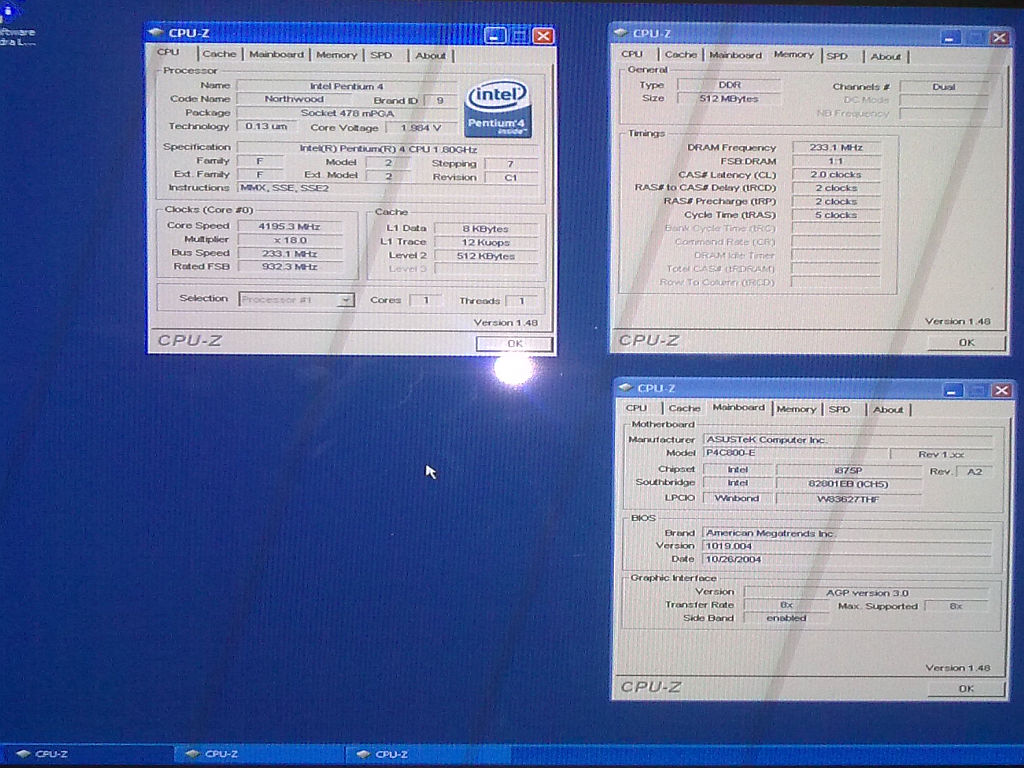The width and height of the screenshot is (1024, 768).
Task: Click the Cycle Time value "5 clocks"
Action: point(836,215)
